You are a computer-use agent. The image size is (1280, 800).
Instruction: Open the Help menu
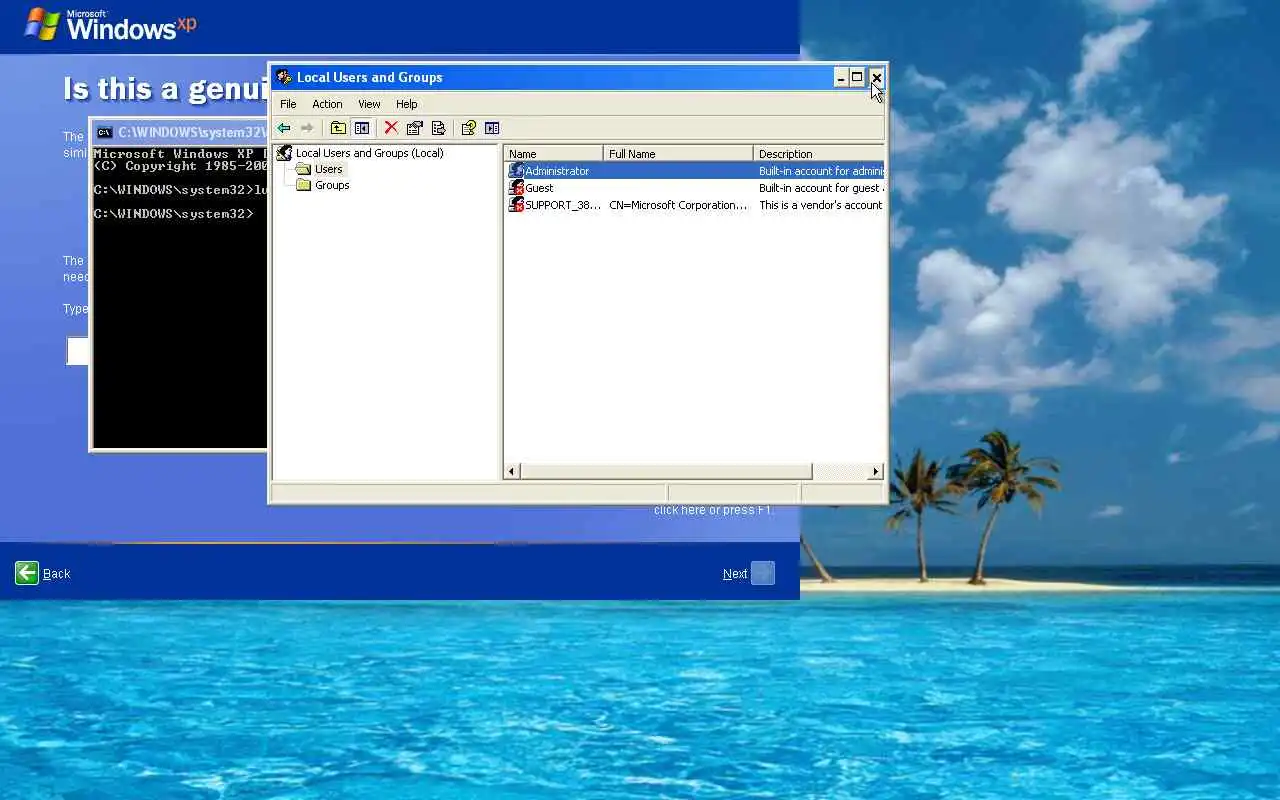point(406,104)
